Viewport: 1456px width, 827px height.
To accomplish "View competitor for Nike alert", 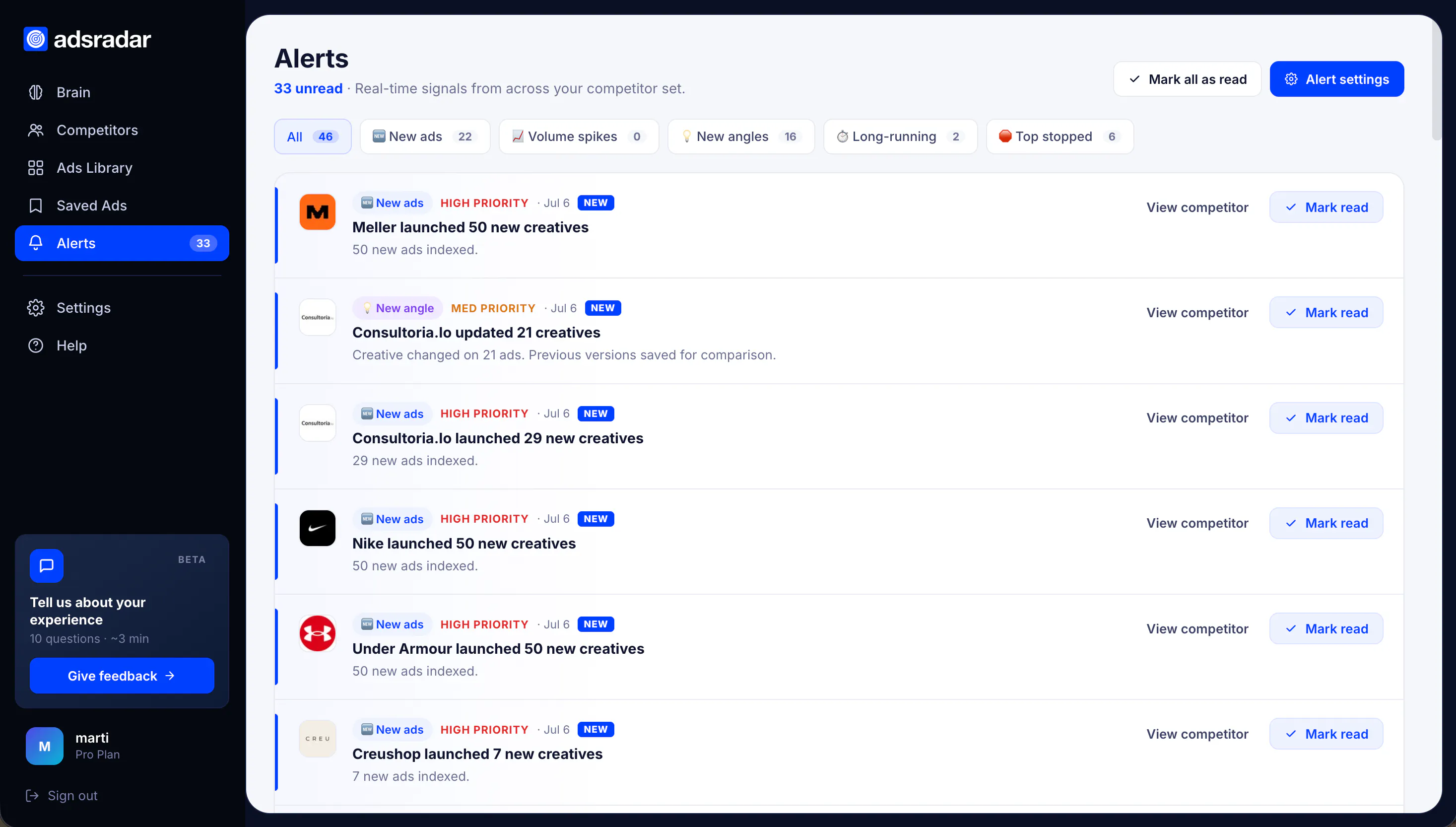I will pos(1197,523).
